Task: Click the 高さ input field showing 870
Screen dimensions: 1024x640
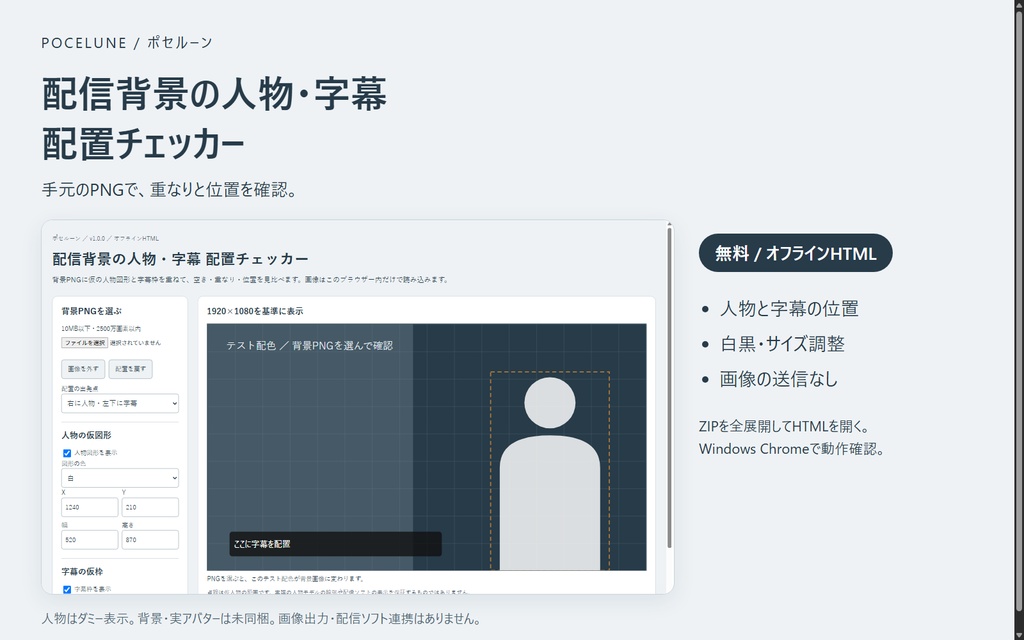Action: [150, 540]
